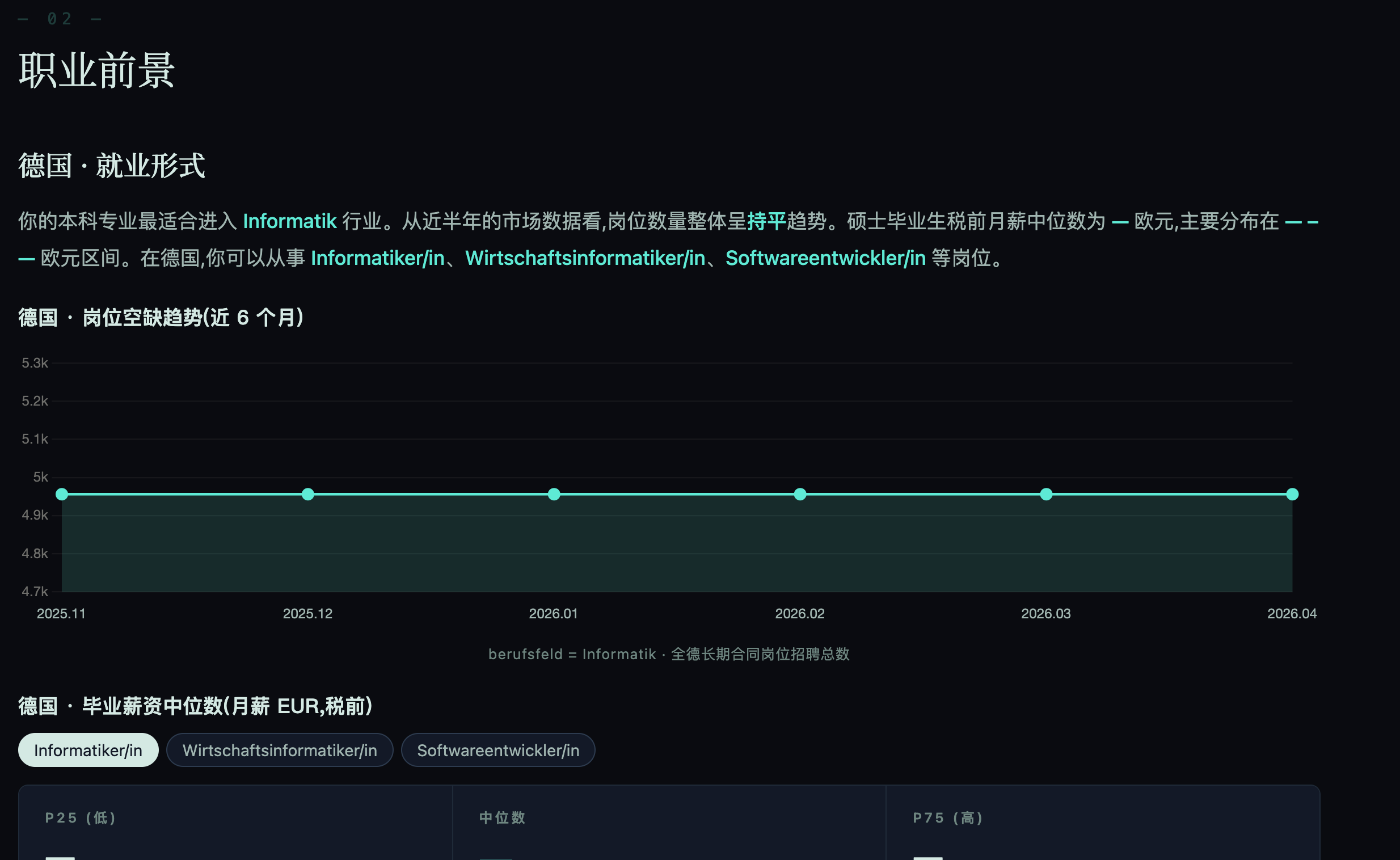Click the 5.2k y-axis label
Image resolution: width=1400 pixels, height=860 pixels.
click(35, 401)
